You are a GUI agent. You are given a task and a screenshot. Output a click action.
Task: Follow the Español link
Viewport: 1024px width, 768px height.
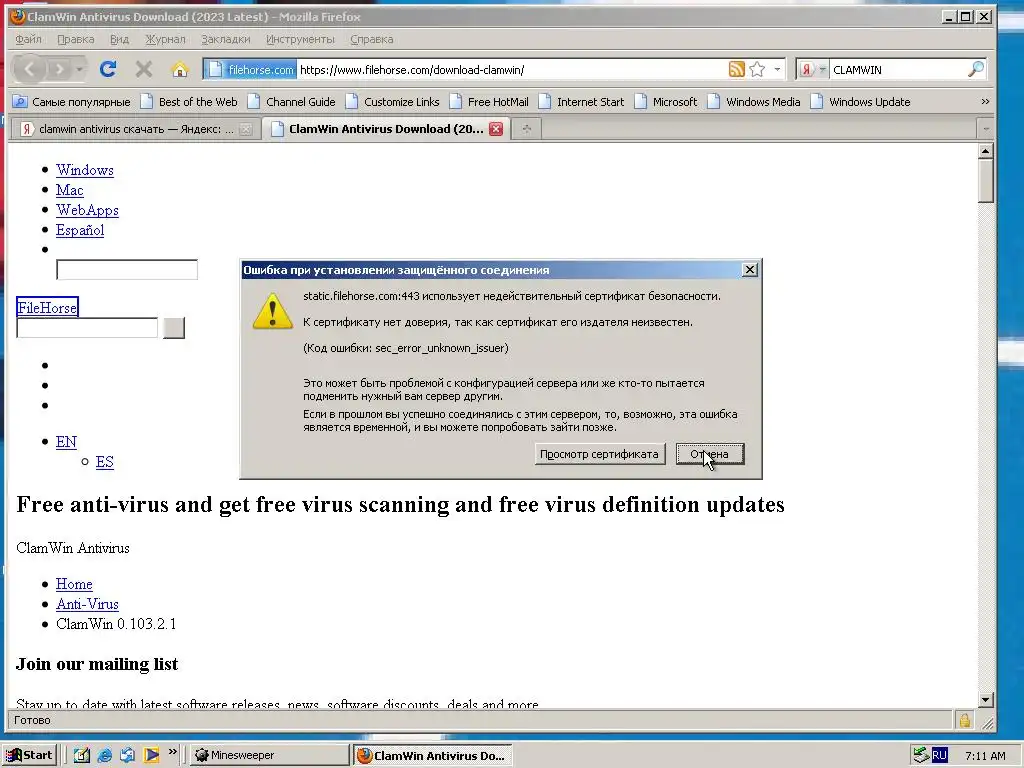80,230
